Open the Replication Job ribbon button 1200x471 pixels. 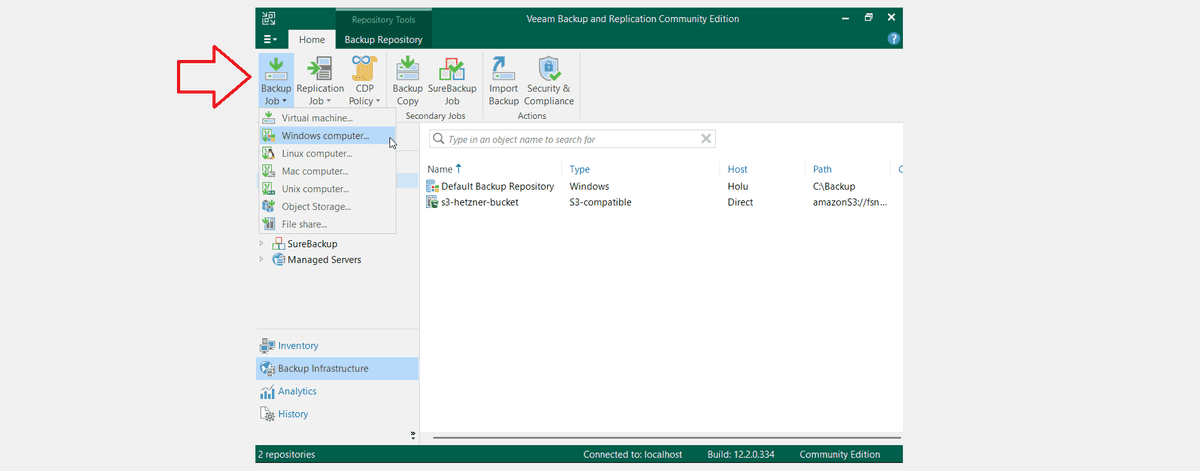pos(320,81)
